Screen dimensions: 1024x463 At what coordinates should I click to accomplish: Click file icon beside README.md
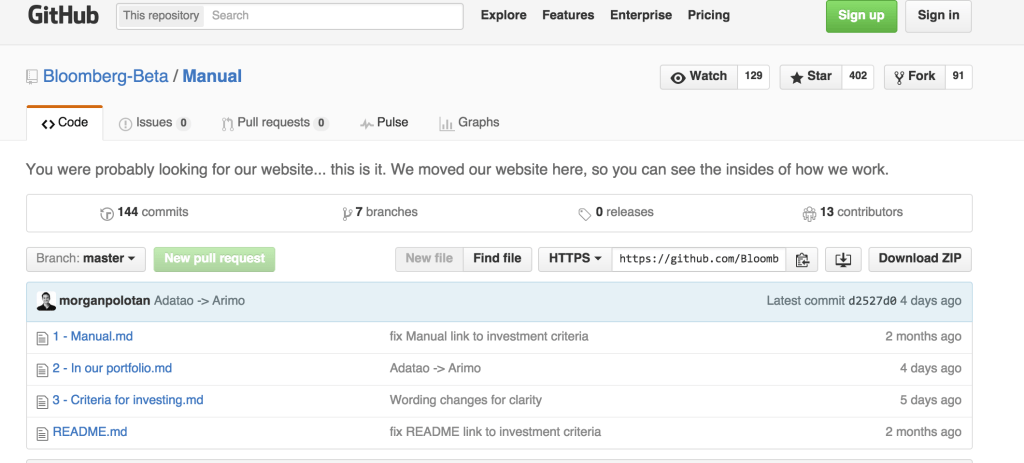42,433
